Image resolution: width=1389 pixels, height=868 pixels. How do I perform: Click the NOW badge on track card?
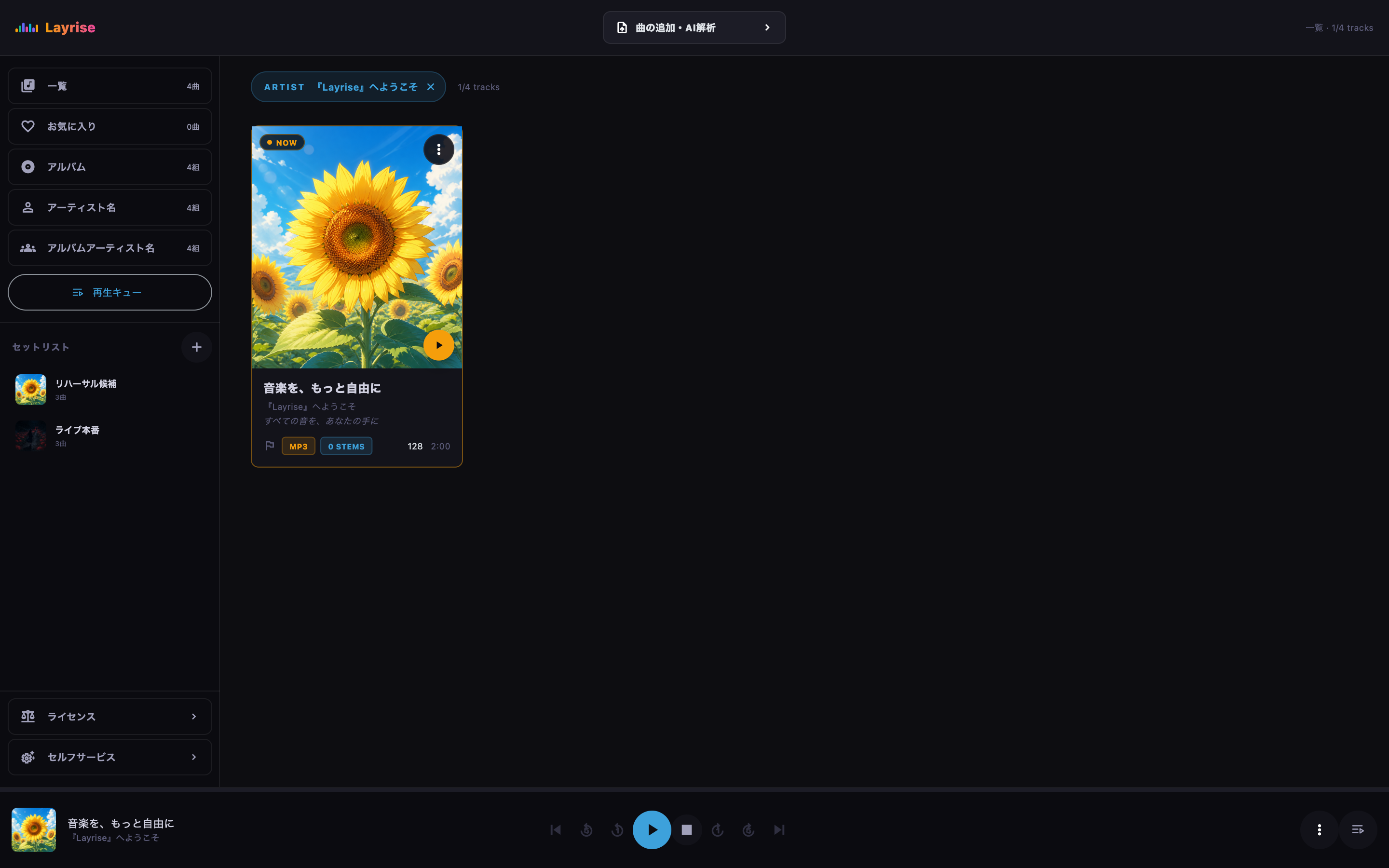click(282, 142)
